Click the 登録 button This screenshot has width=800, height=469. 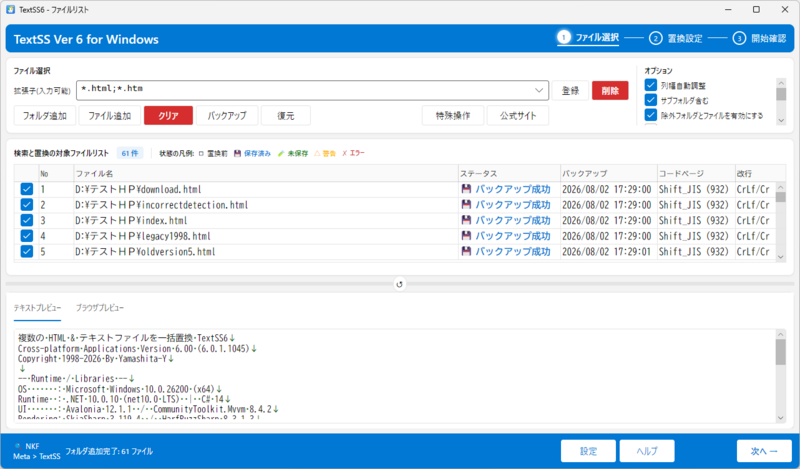click(x=570, y=91)
